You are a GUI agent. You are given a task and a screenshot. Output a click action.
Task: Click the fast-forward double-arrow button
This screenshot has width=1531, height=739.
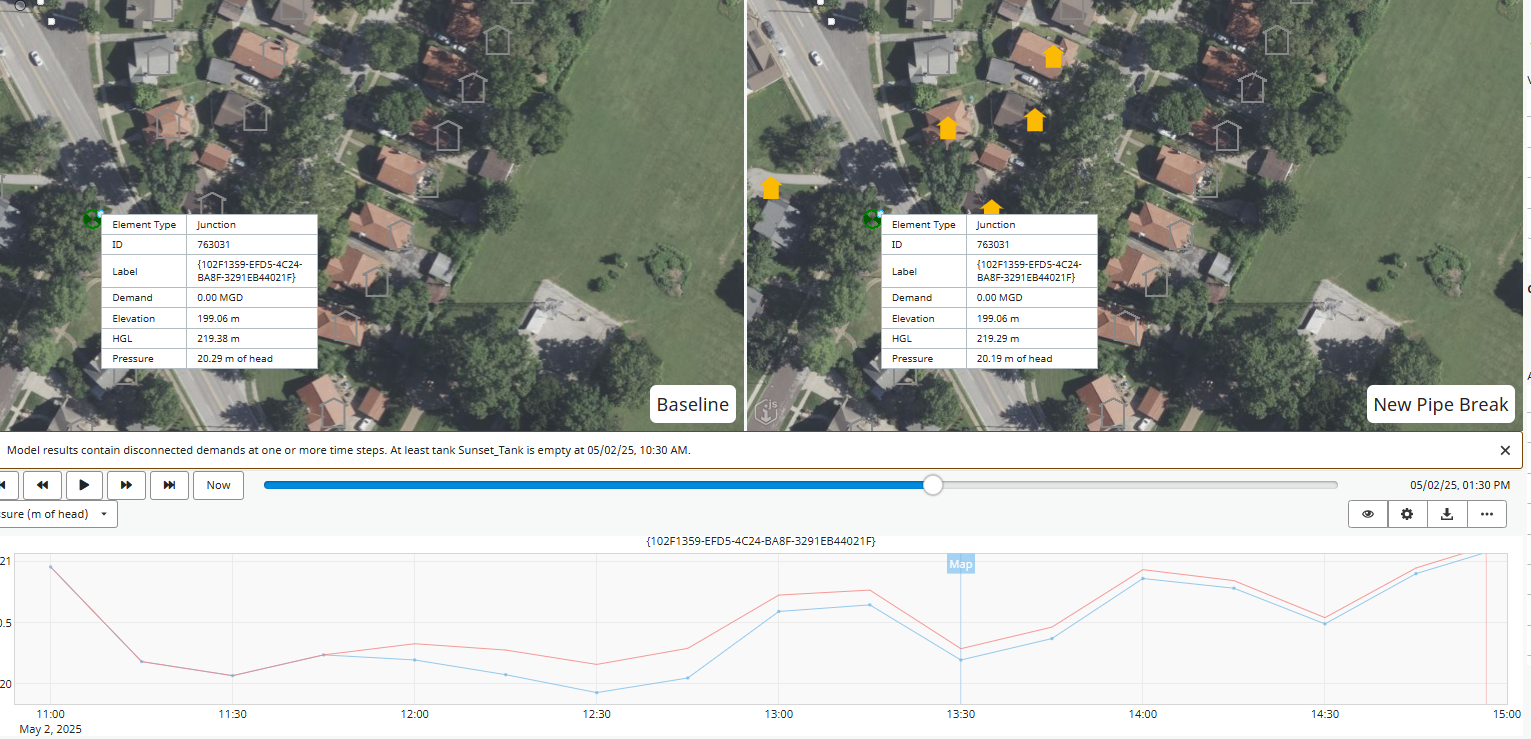coord(126,485)
